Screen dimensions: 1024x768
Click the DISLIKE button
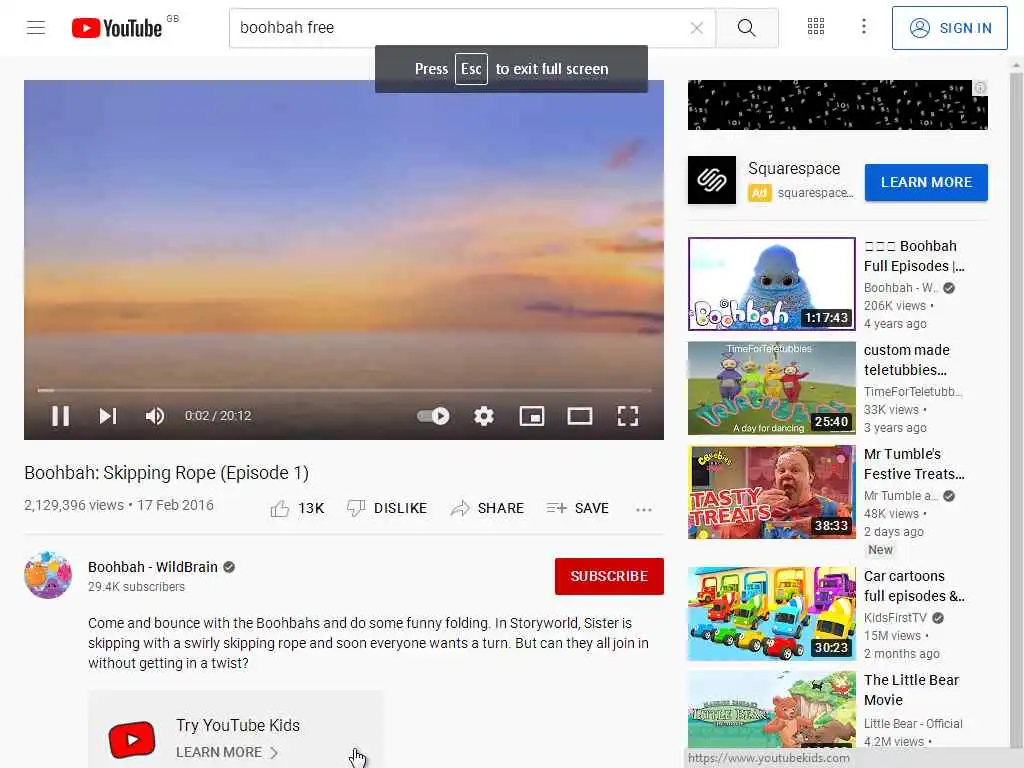click(x=387, y=508)
